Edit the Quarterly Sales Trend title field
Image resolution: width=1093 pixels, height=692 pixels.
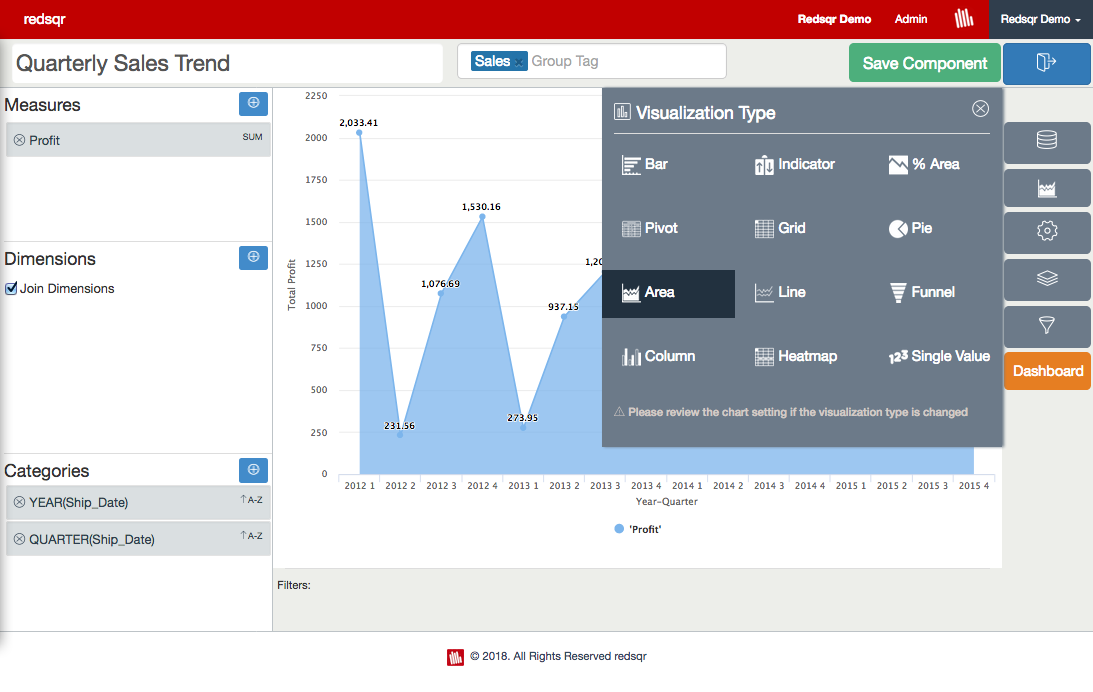pyautogui.click(x=228, y=63)
